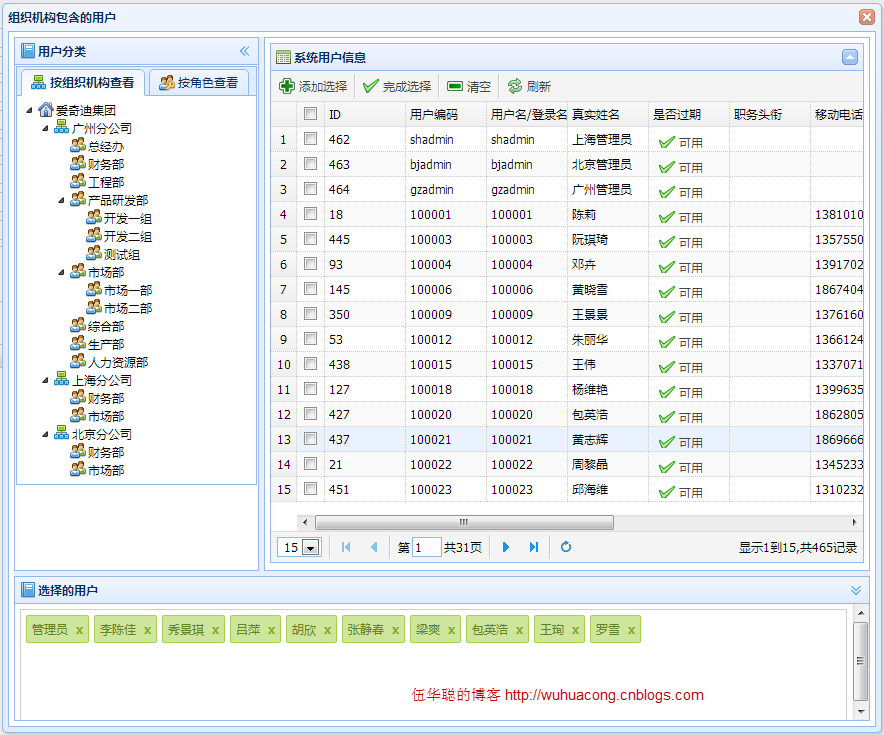
Task: Go to the next page
Action: [x=506, y=547]
